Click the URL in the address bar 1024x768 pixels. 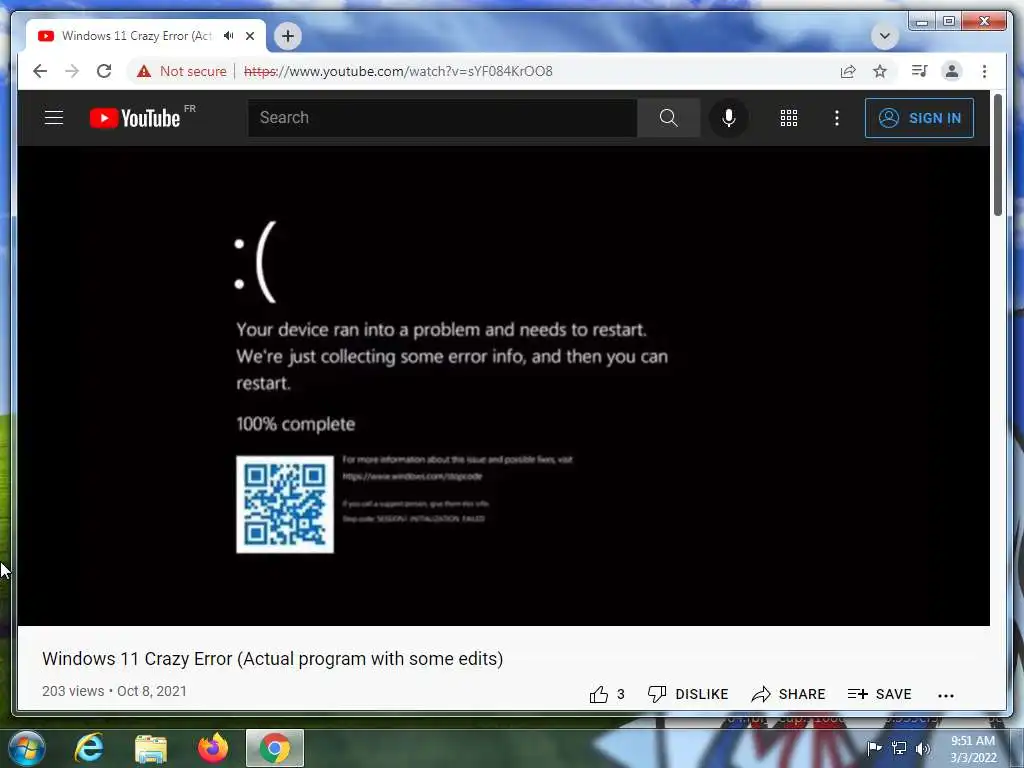(x=398, y=71)
